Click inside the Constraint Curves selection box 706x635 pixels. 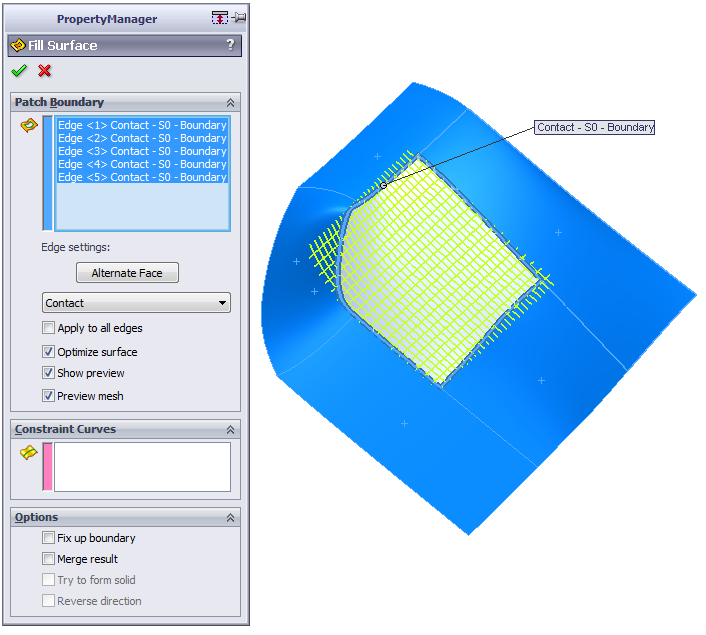(142, 467)
